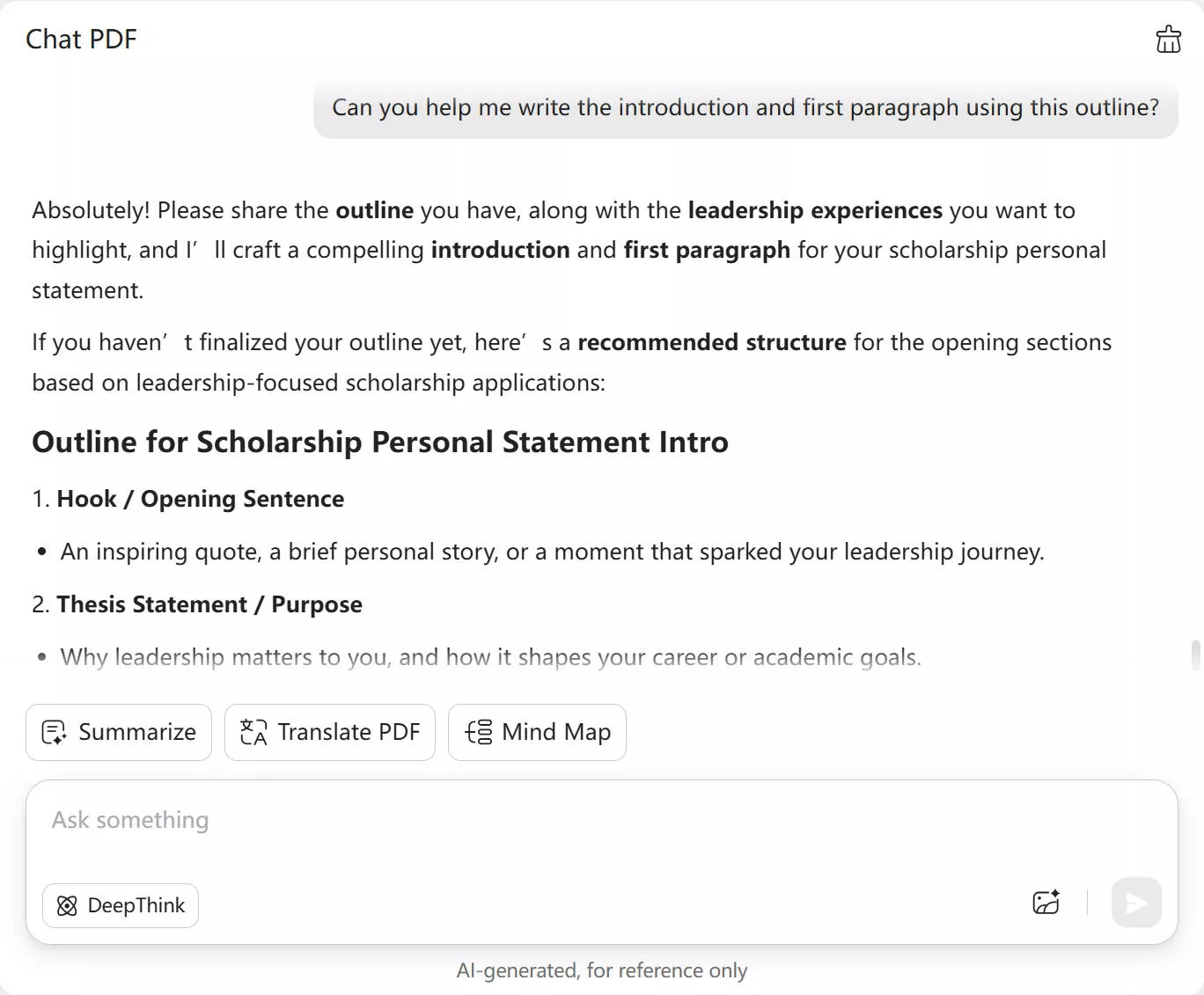
Task: Click the Mind Map tree icon
Action: point(479,732)
